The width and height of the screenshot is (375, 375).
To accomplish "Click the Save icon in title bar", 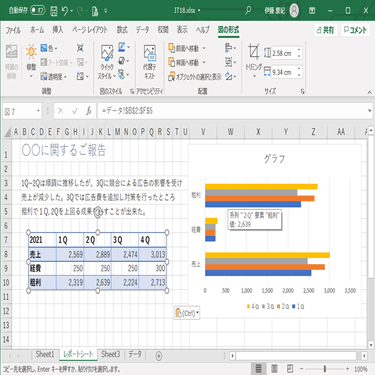I will (54, 11).
